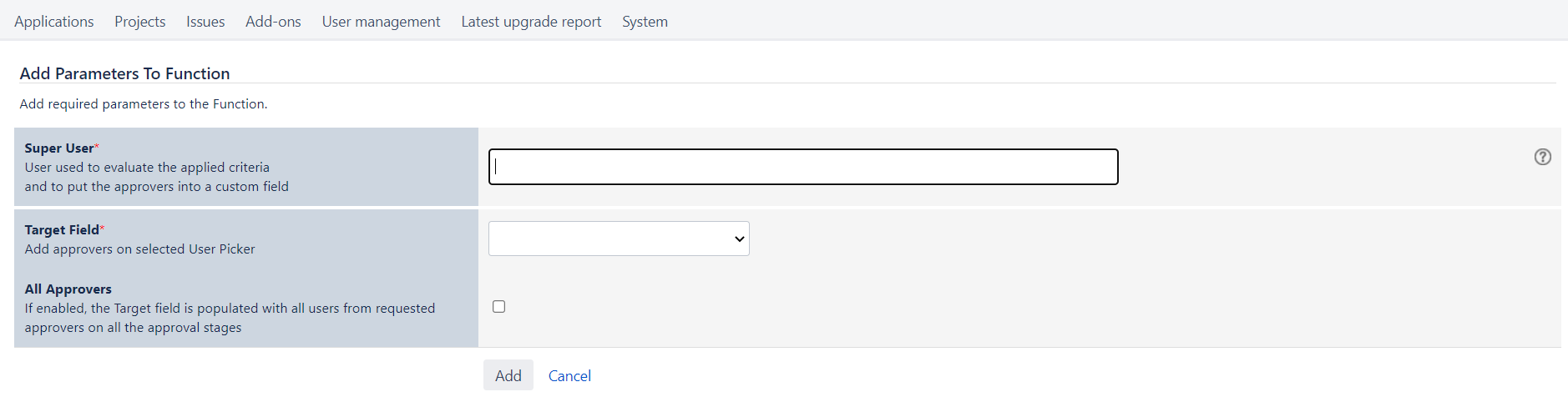
Task: Switch to the System tab
Action: [x=645, y=22]
